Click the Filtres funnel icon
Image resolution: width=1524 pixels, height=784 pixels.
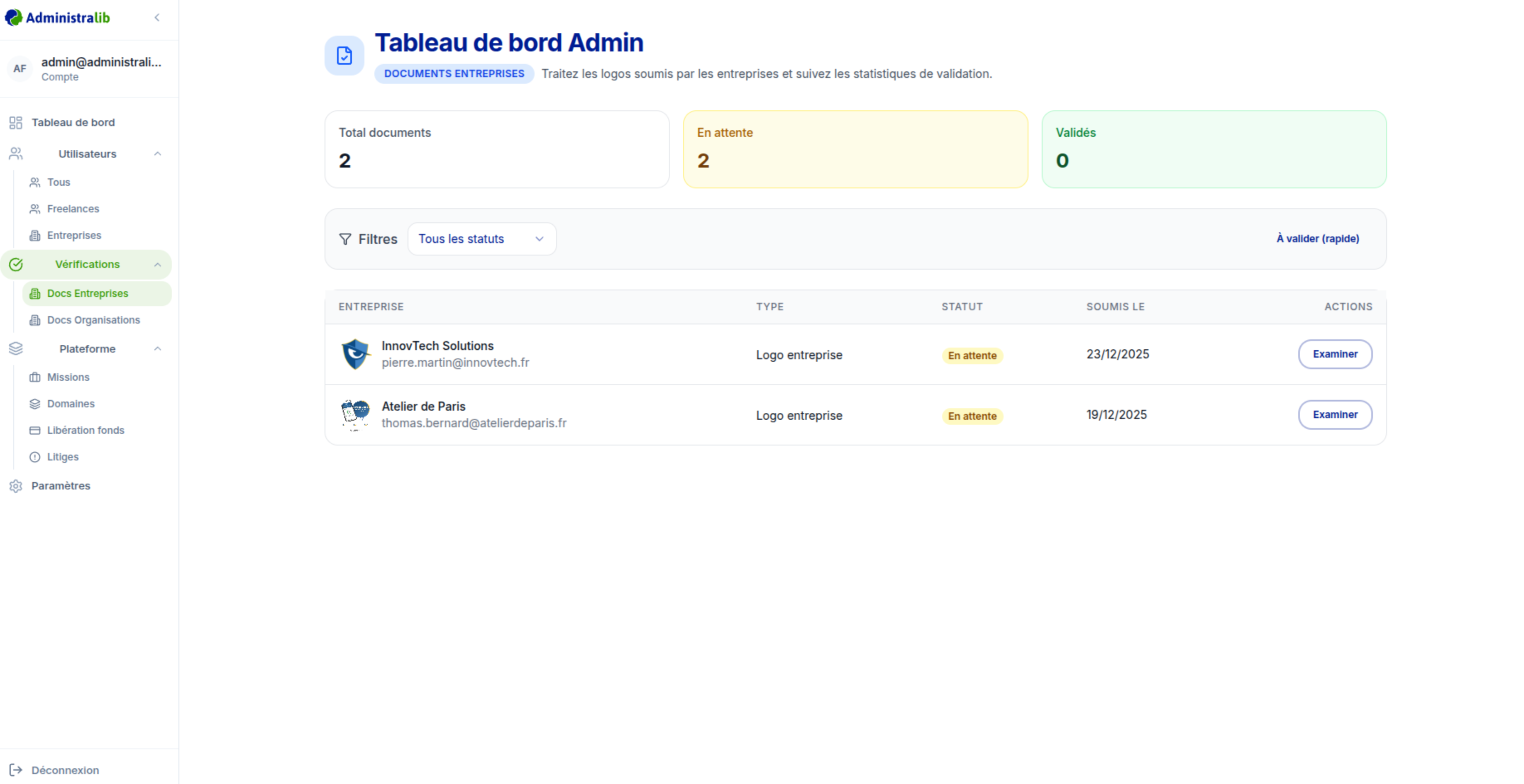(x=345, y=239)
